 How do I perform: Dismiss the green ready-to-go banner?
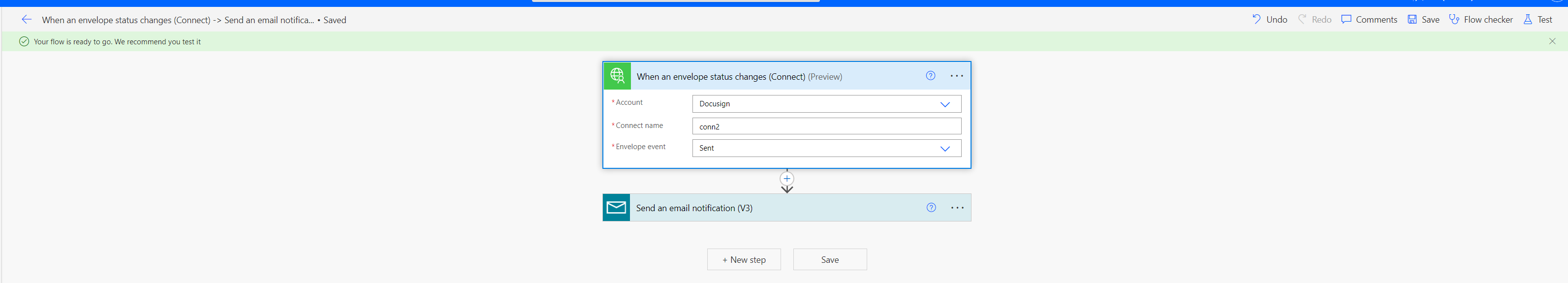1552,41
